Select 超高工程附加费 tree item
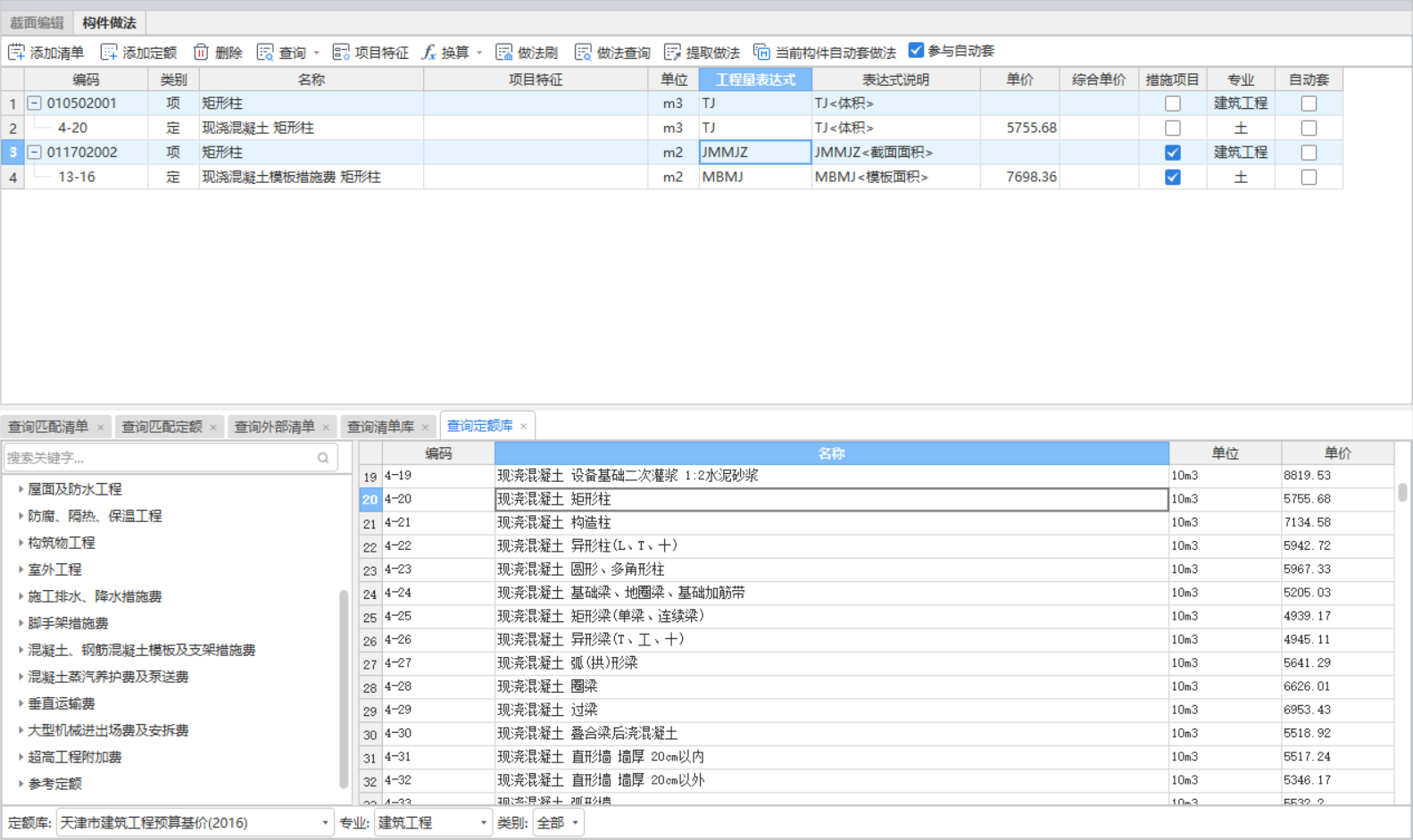This screenshot has width=1413, height=840. 74,757
